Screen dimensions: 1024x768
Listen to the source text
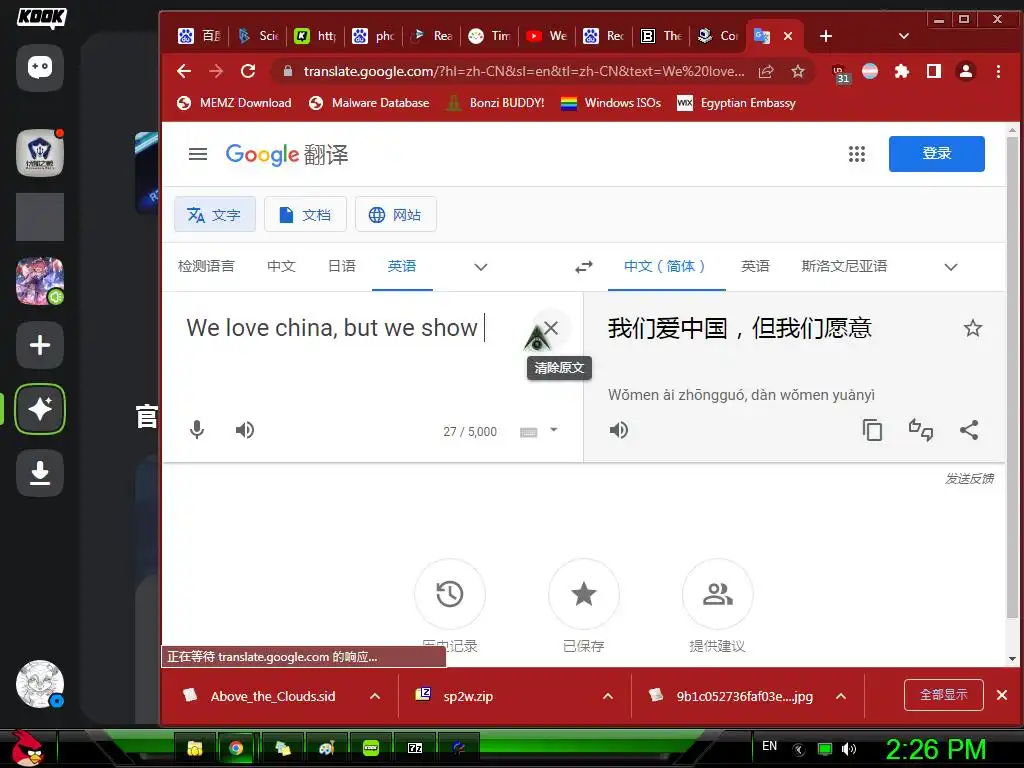coord(245,430)
